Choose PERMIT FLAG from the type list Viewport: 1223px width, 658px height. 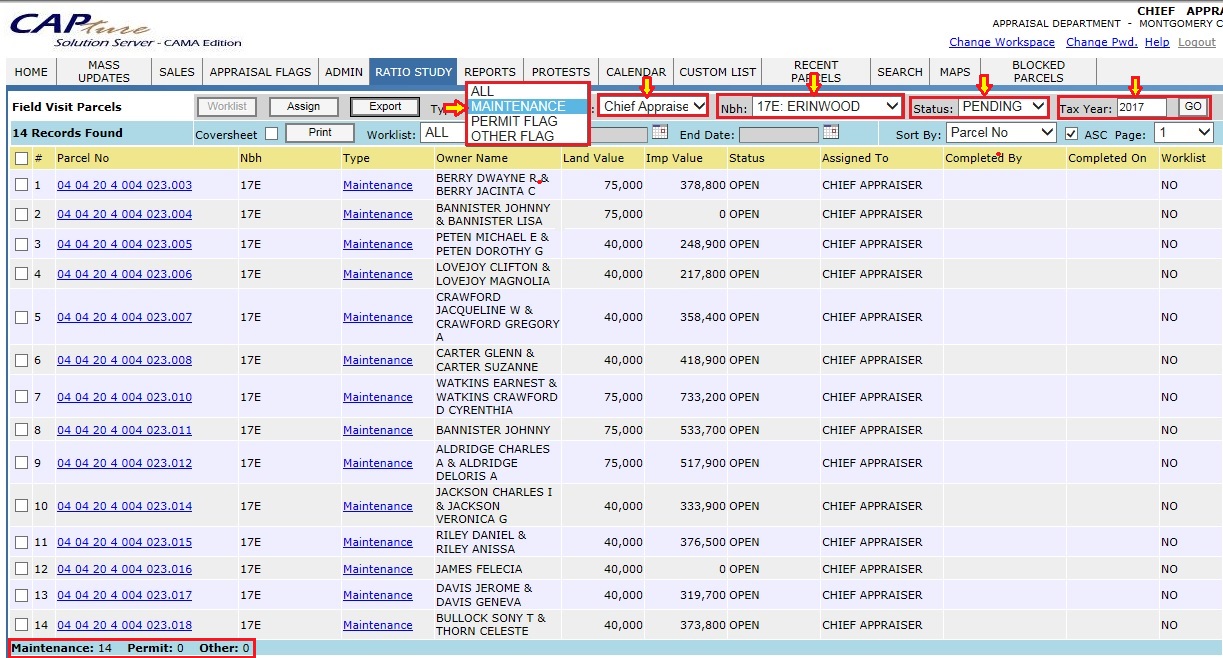513,121
